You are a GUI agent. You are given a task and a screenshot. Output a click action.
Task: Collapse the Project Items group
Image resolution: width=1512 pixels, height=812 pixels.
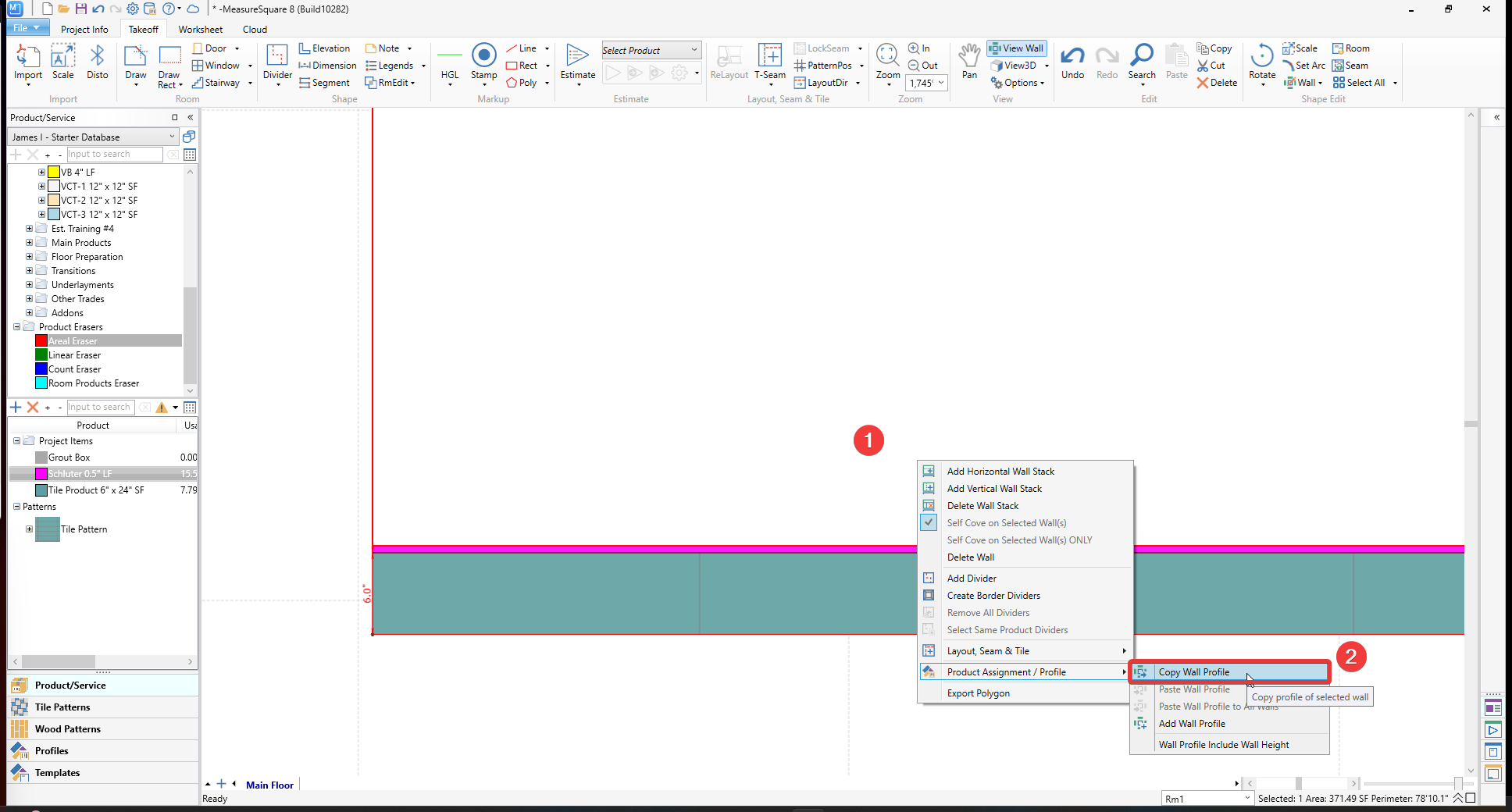pyautogui.click(x=16, y=441)
